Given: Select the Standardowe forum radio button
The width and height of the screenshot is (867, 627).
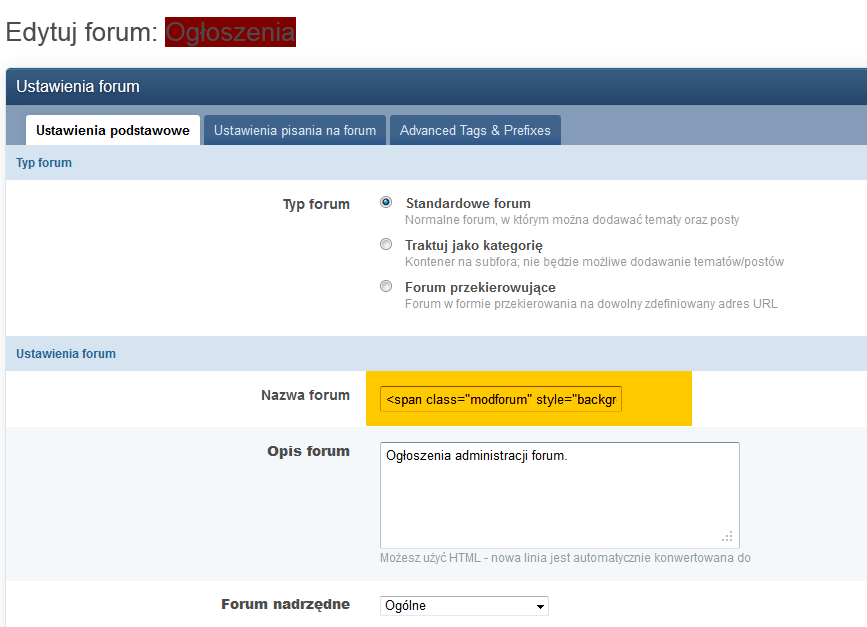Looking at the screenshot, I should click(386, 202).
